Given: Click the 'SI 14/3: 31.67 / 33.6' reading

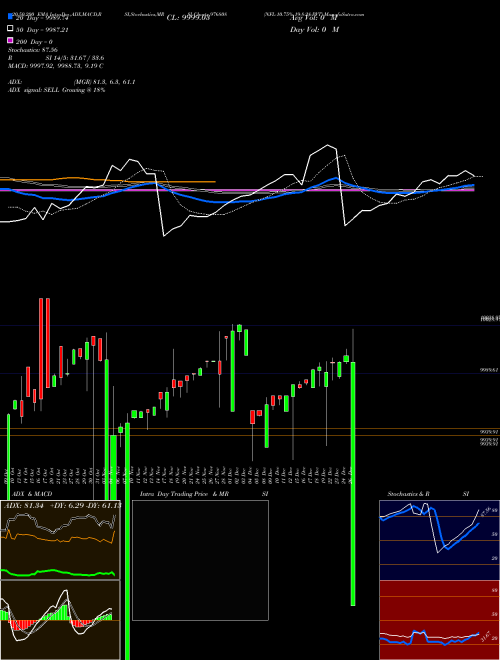Looking at the screenshot, I should [x=75, y=58].
